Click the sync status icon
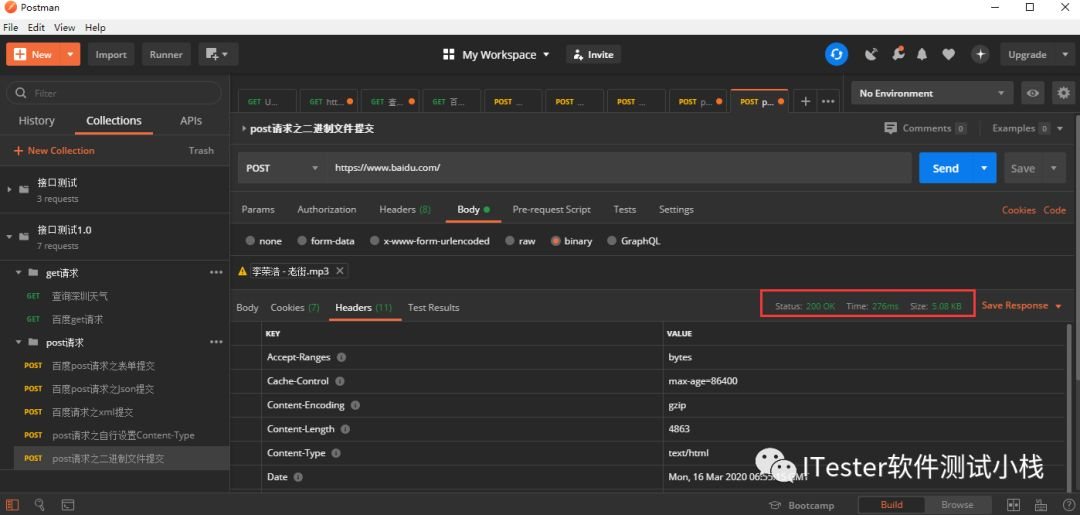The image size is (1080, 515). (836, 54)
